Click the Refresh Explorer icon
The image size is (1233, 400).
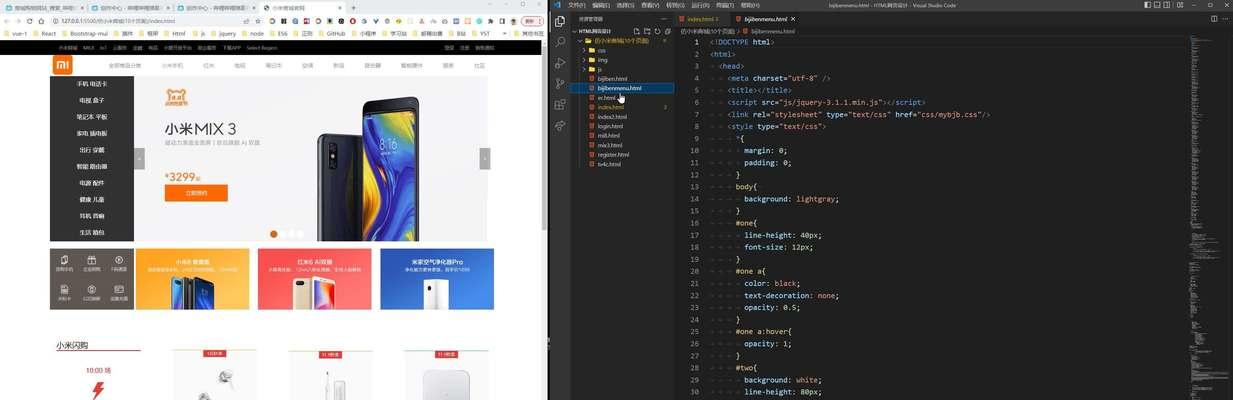(x=656, y=31)
